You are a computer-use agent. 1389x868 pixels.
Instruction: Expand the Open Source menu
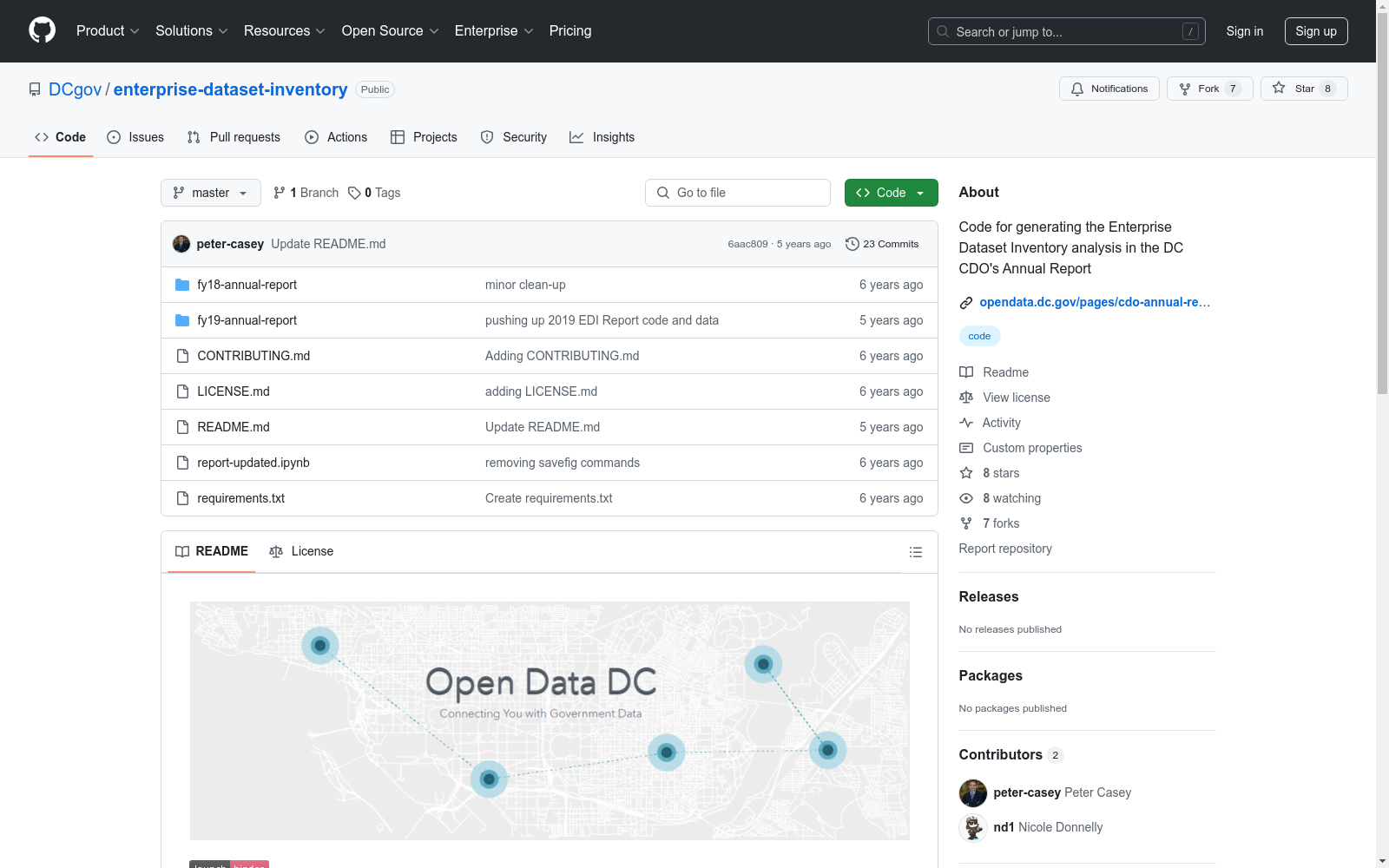391,31
